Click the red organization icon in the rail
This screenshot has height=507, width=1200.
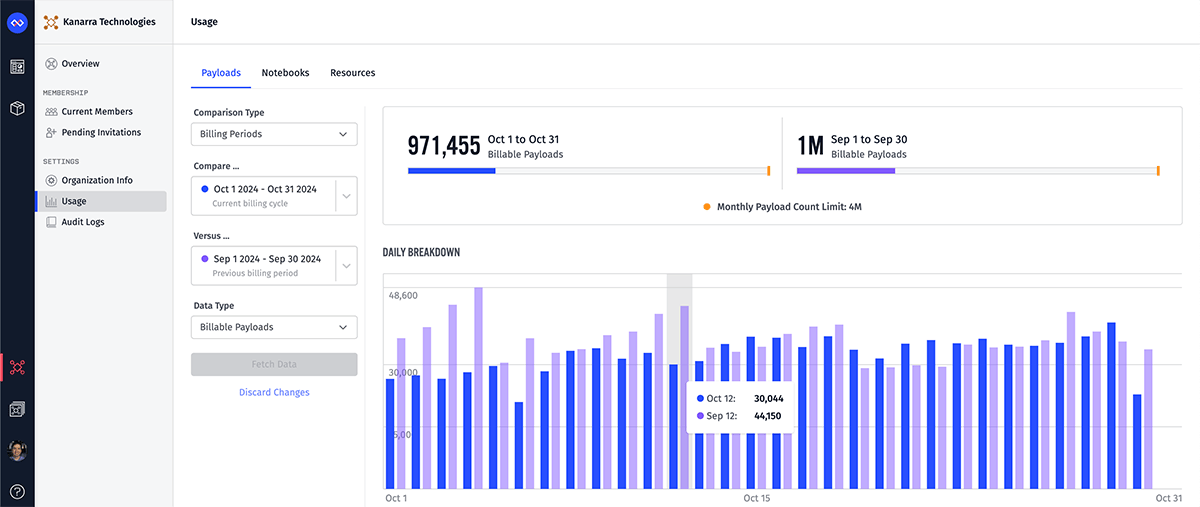coord(17,367)
